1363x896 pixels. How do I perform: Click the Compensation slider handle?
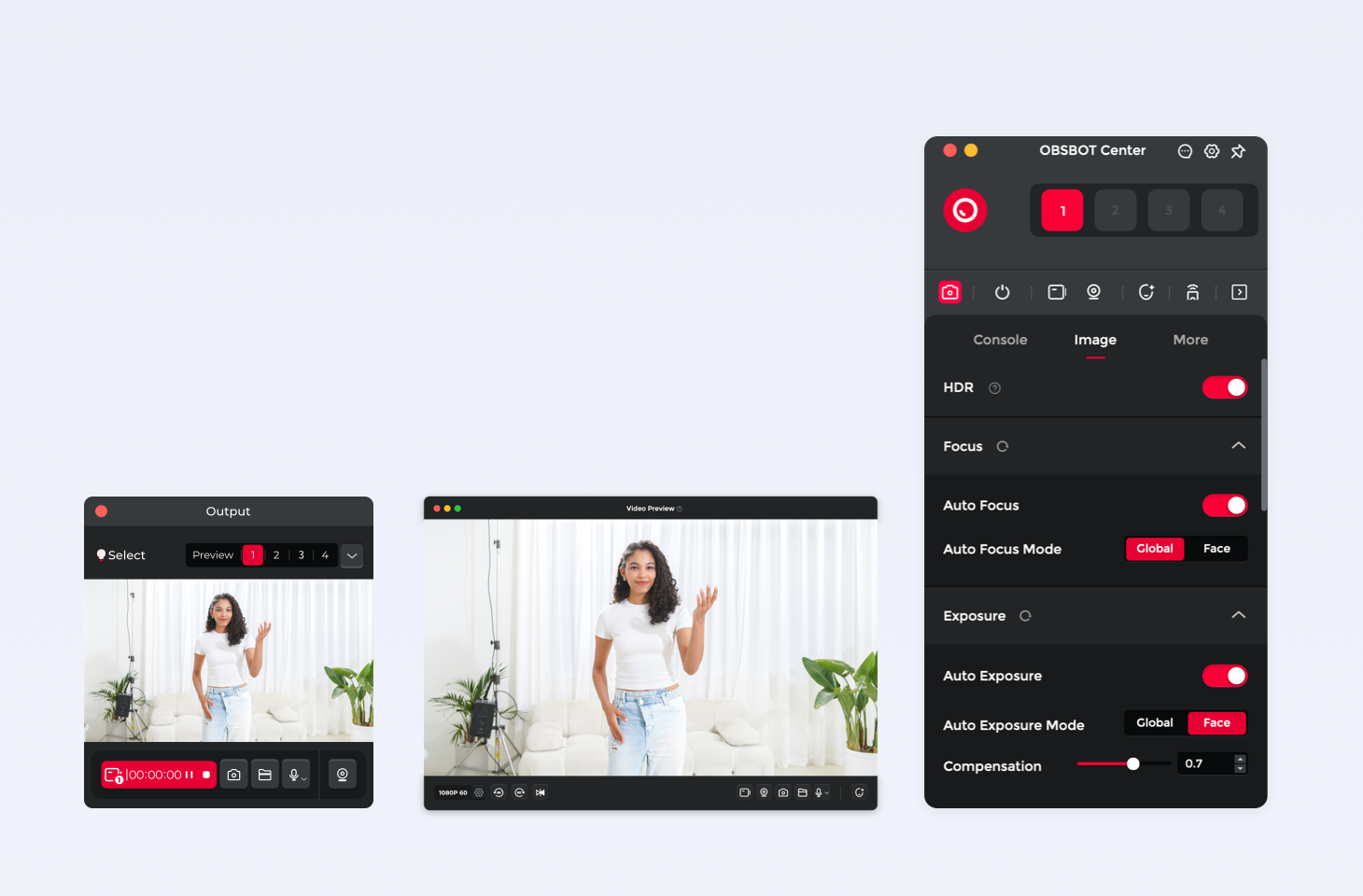point(1133,763)
